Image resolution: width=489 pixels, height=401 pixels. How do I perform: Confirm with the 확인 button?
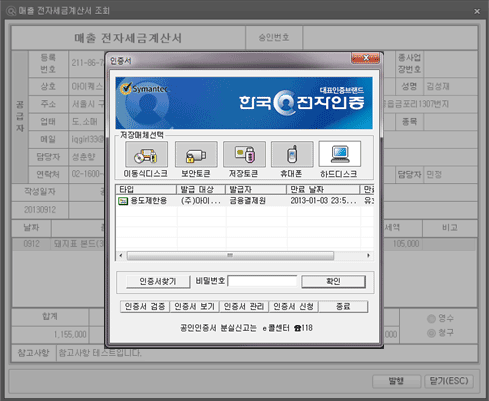[x=333, y=282]
